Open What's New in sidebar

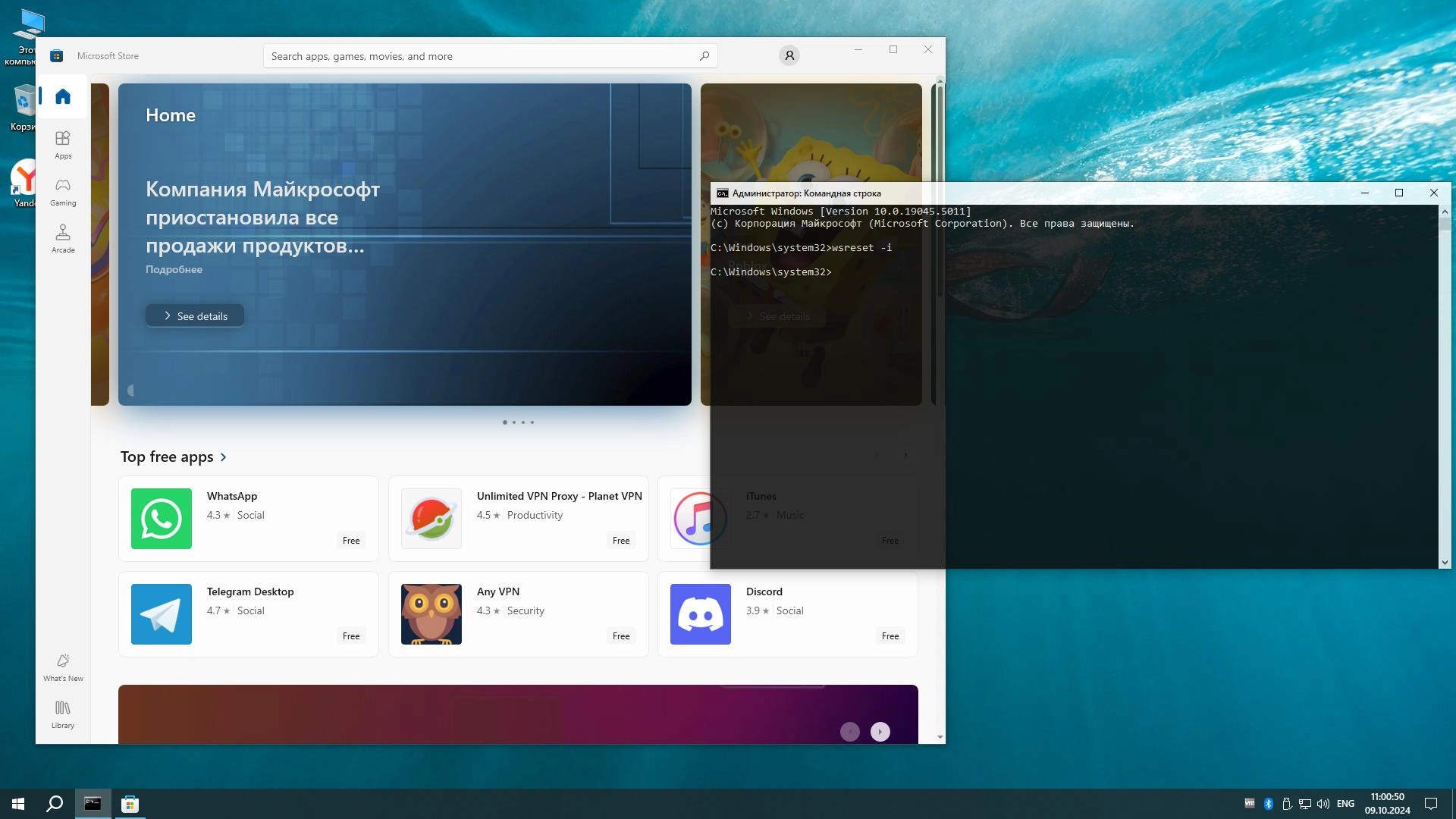coord(63,667)
